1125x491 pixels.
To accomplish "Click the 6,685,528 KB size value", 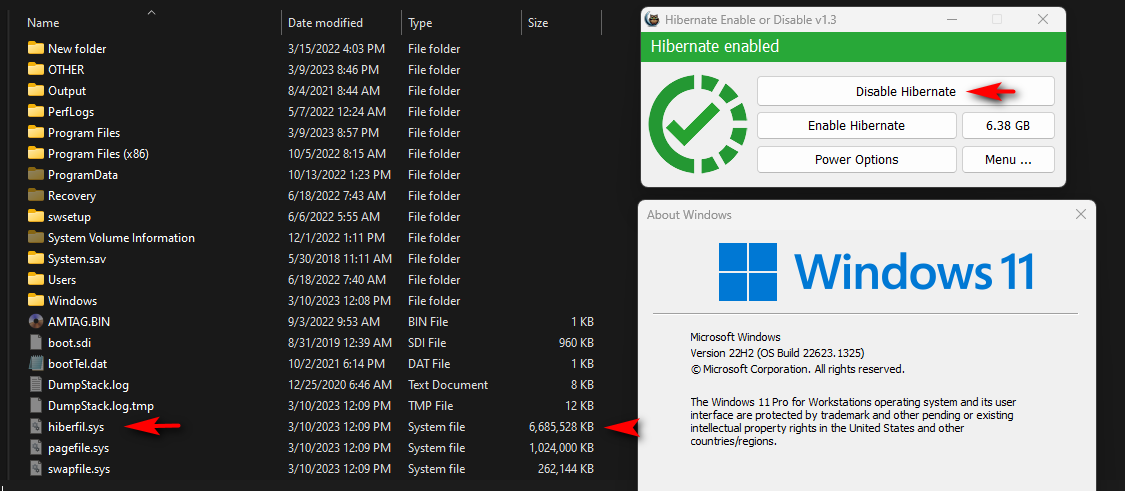I will [x=561, y=426].
